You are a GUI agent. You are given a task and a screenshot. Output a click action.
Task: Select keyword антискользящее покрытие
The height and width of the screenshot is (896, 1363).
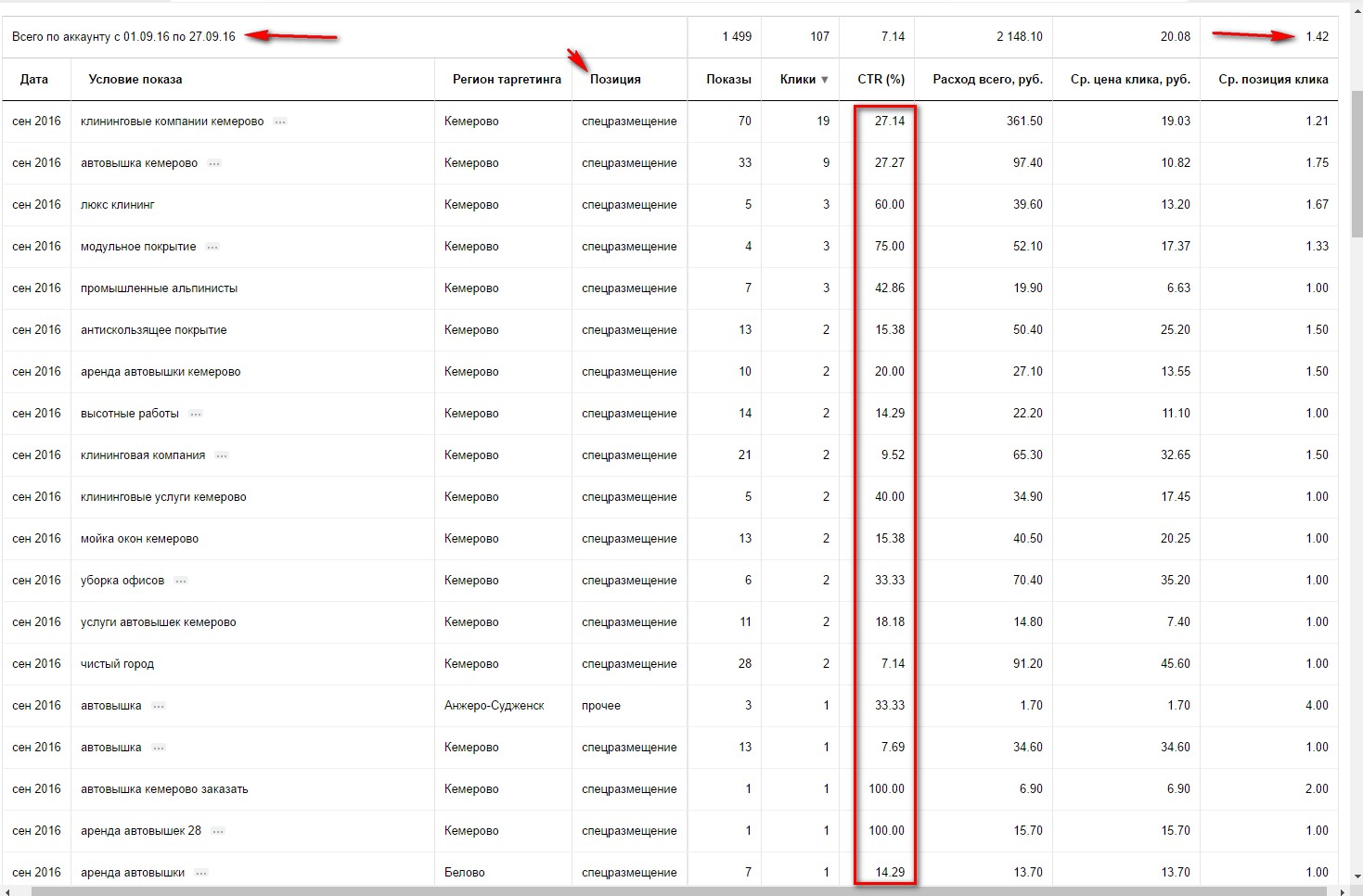click(153, 329)
